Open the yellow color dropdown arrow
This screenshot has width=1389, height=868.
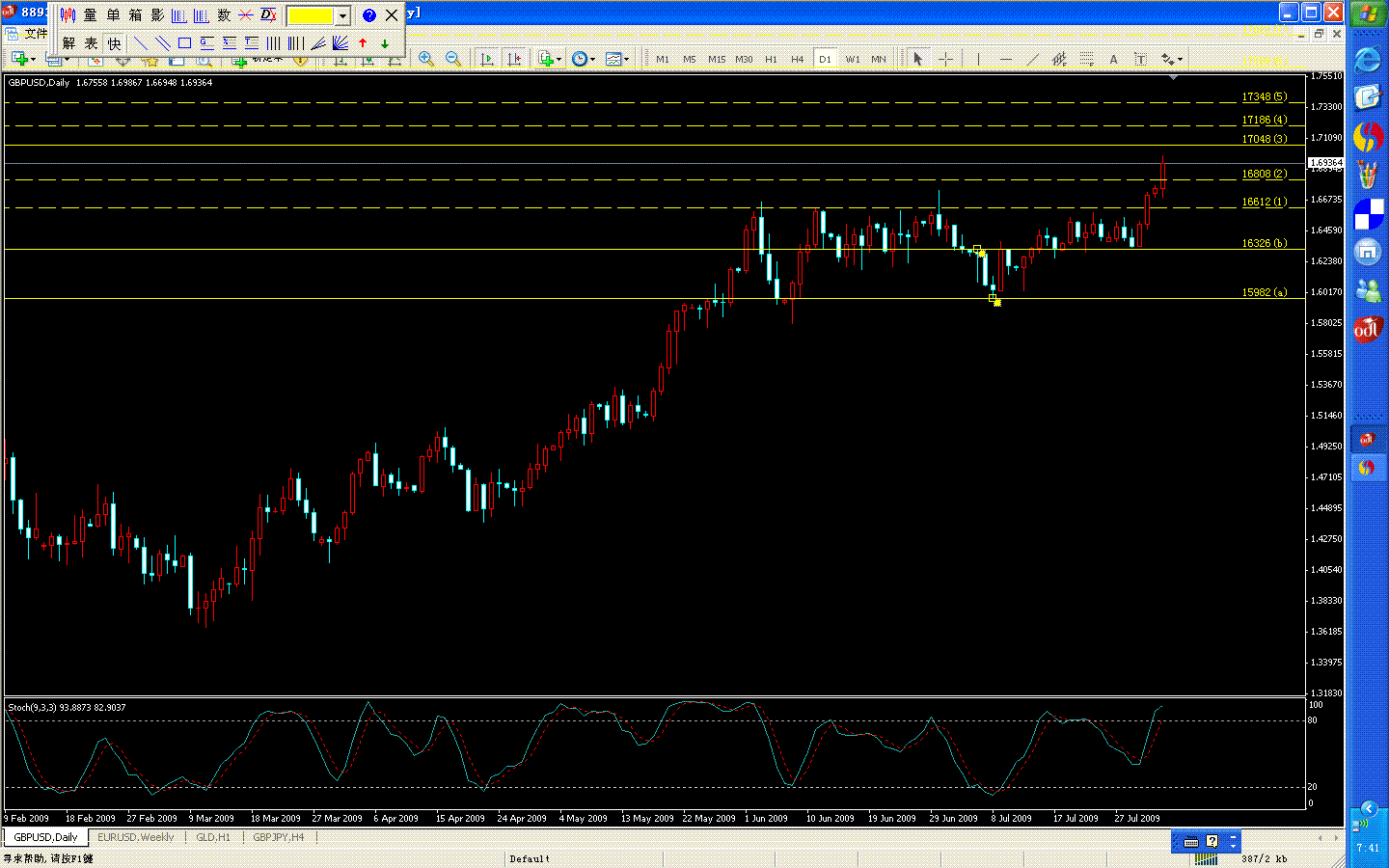point(342,16)
